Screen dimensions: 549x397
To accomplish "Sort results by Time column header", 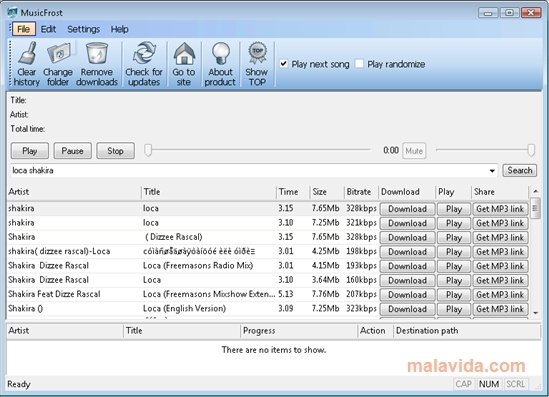I will 293,192.
